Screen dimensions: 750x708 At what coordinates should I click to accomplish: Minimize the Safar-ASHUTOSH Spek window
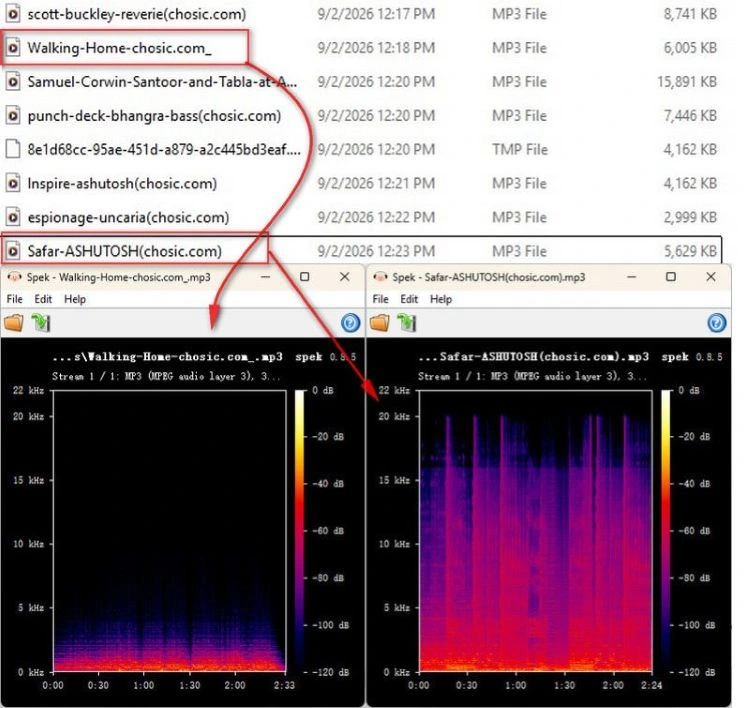631,277
